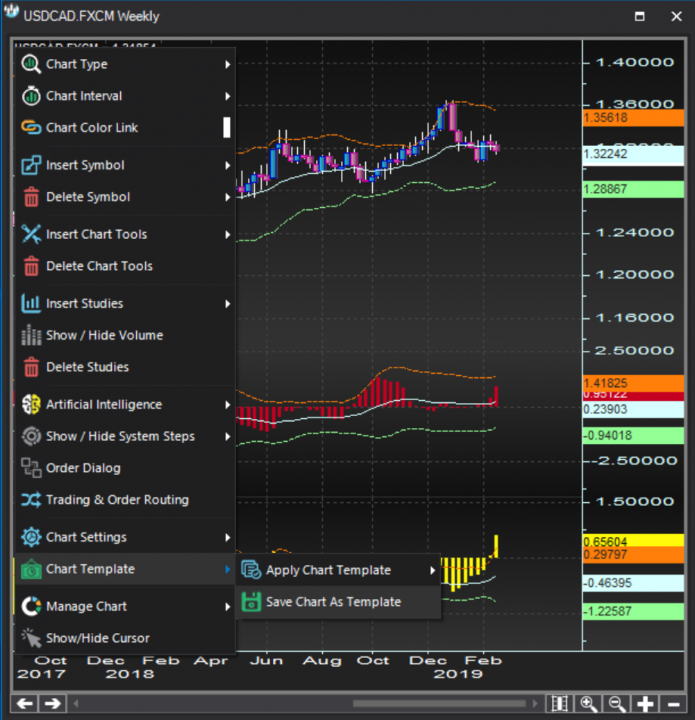Click the forward arrow navigation button
The height and width of the screenshot is (720, 695).
coord(52,703)
